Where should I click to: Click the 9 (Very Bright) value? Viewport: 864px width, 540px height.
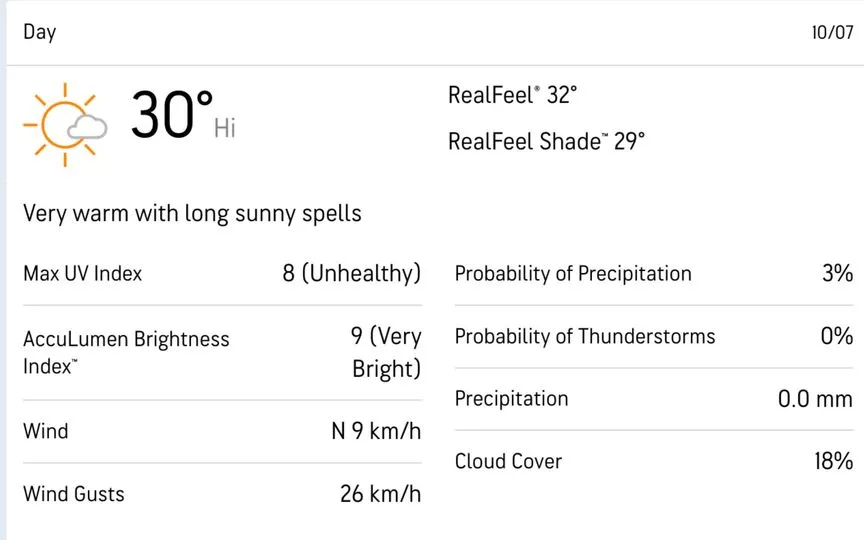[x=386, y=353]
